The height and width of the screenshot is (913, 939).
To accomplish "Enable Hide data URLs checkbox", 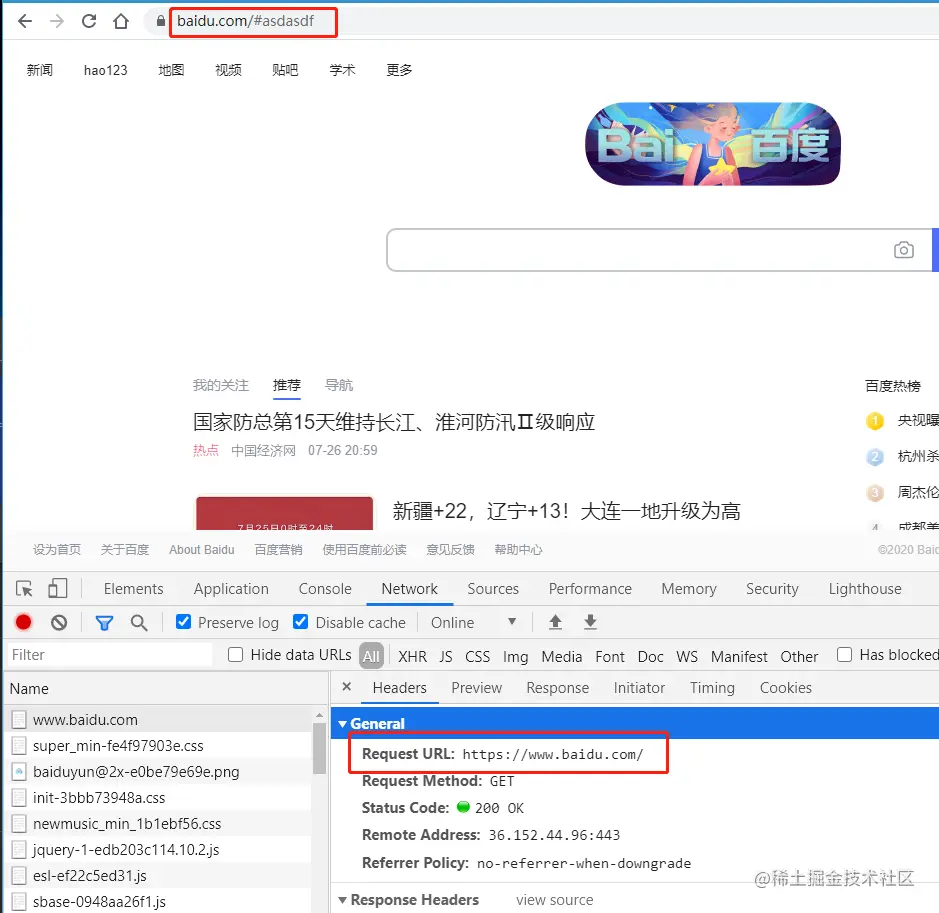I will click(x=235, y=654).
